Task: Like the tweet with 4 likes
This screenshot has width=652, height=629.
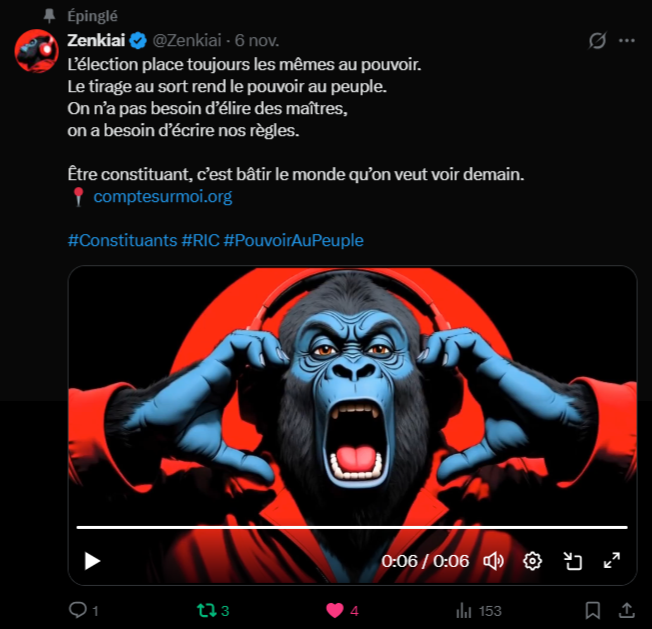Action: coord(336,610)
